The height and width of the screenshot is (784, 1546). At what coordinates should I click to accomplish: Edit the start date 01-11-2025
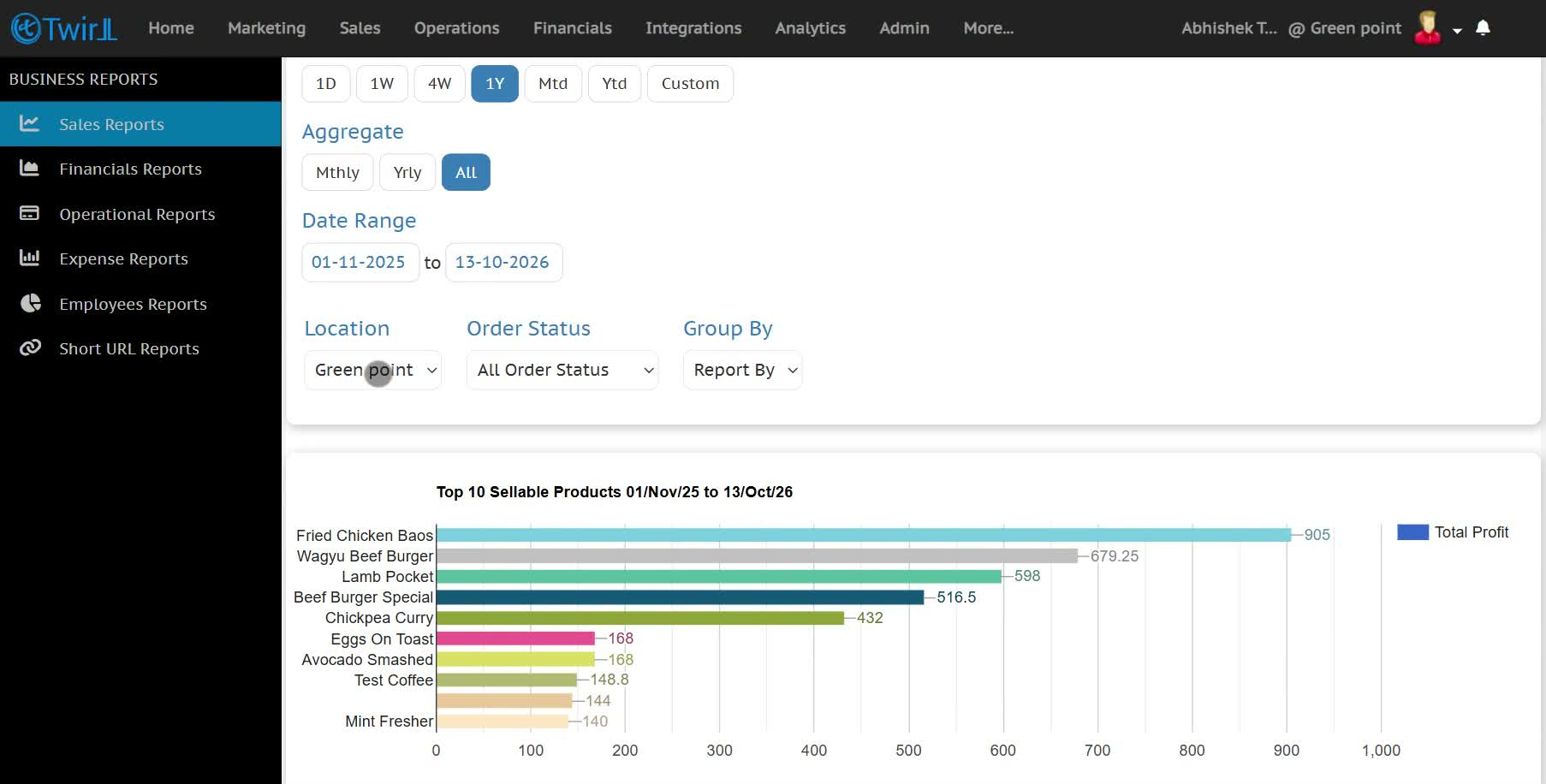(x=360, y=262)
